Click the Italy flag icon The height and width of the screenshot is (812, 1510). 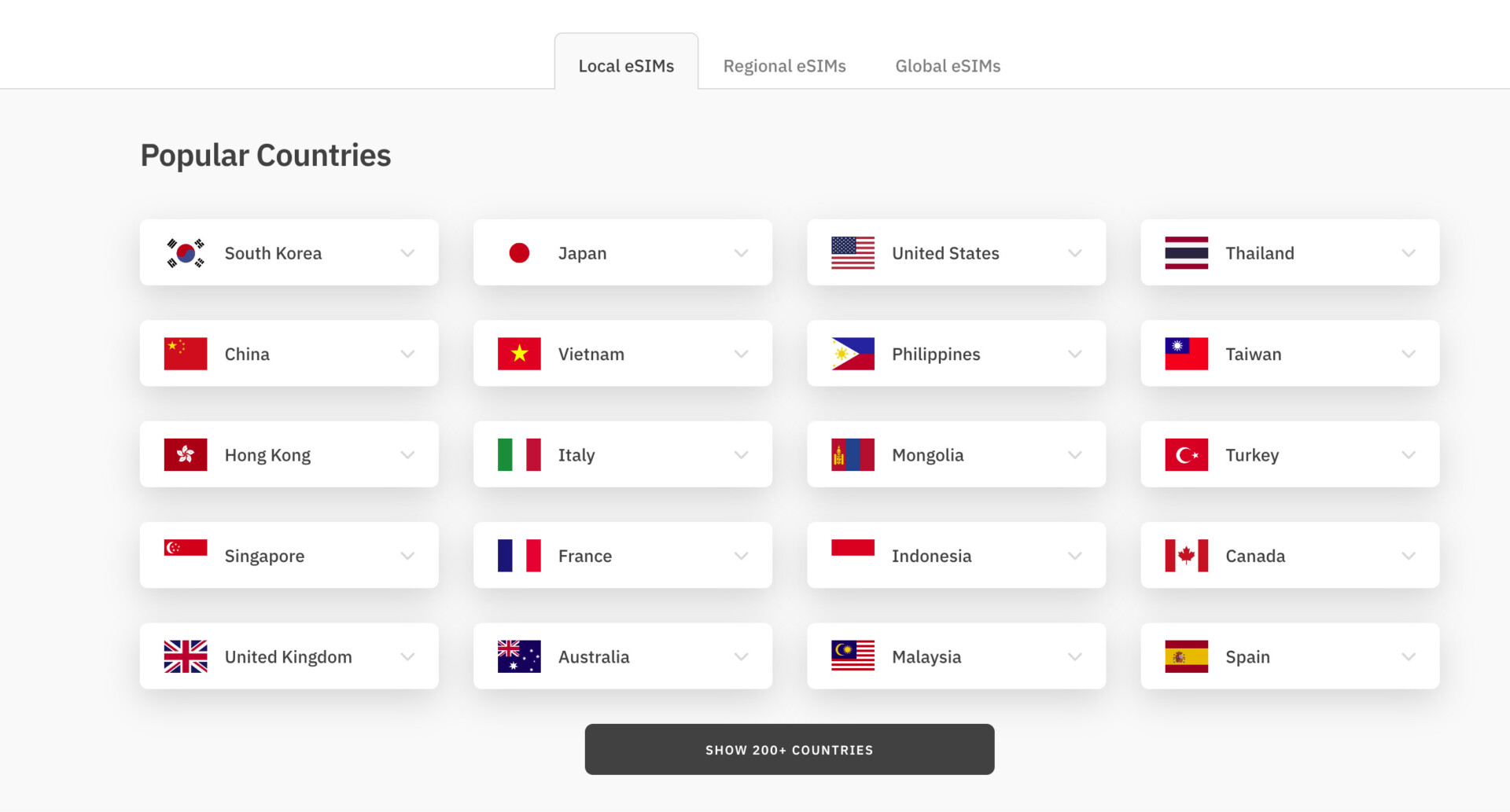[519, 454]
